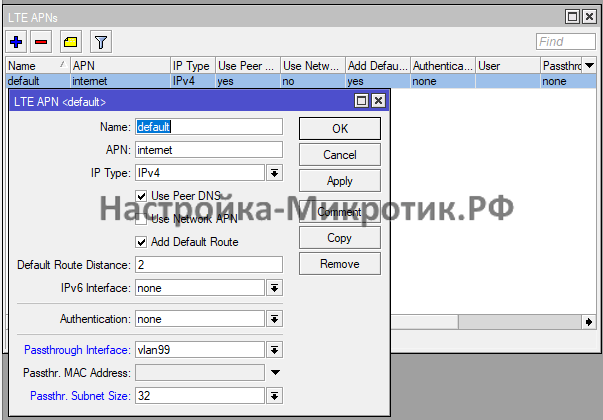
Task: Click the APN input field
Action: click(x=209, y=150)
